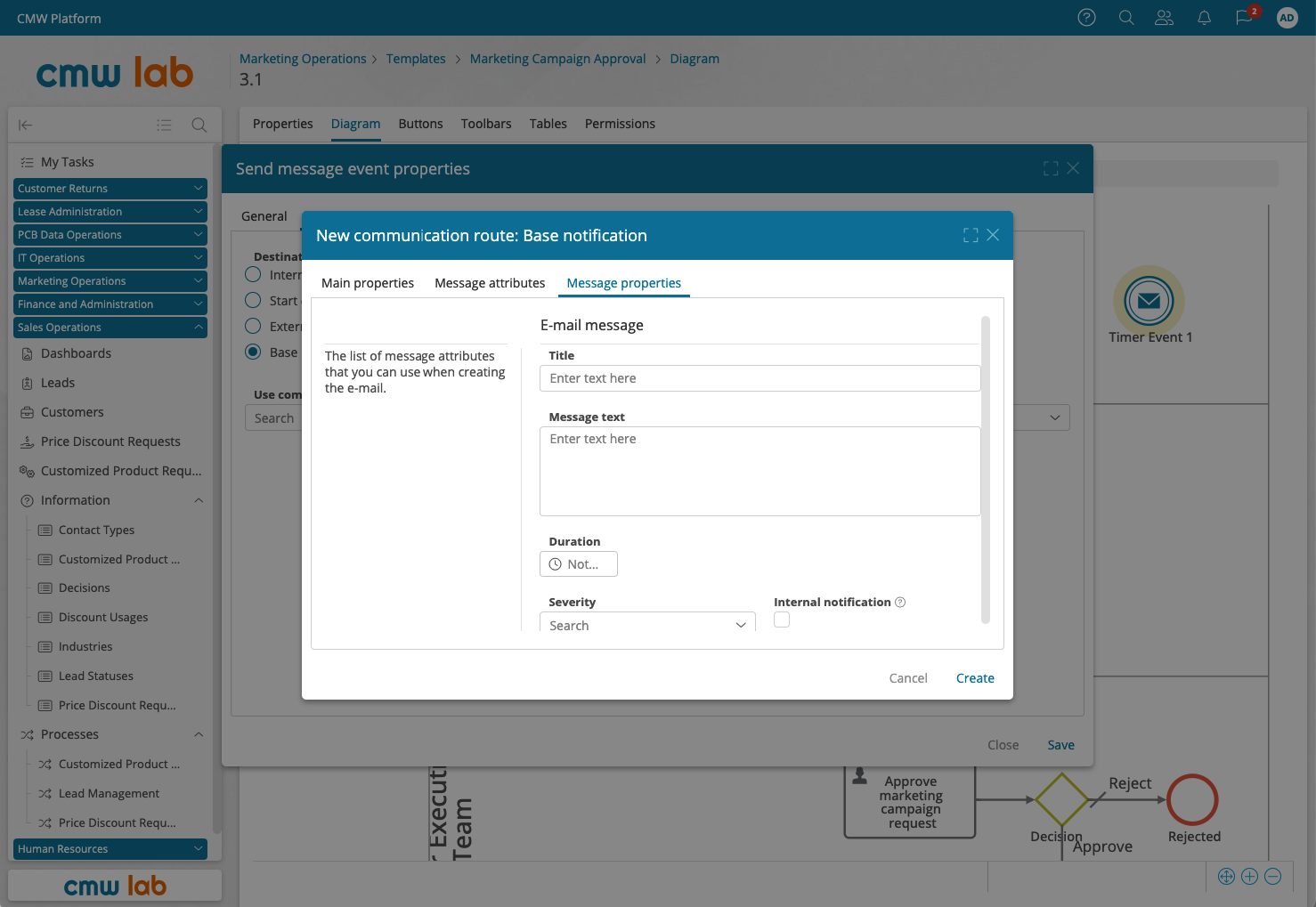Click the fit diagram to screen icon

click(x=1226, y=877)
